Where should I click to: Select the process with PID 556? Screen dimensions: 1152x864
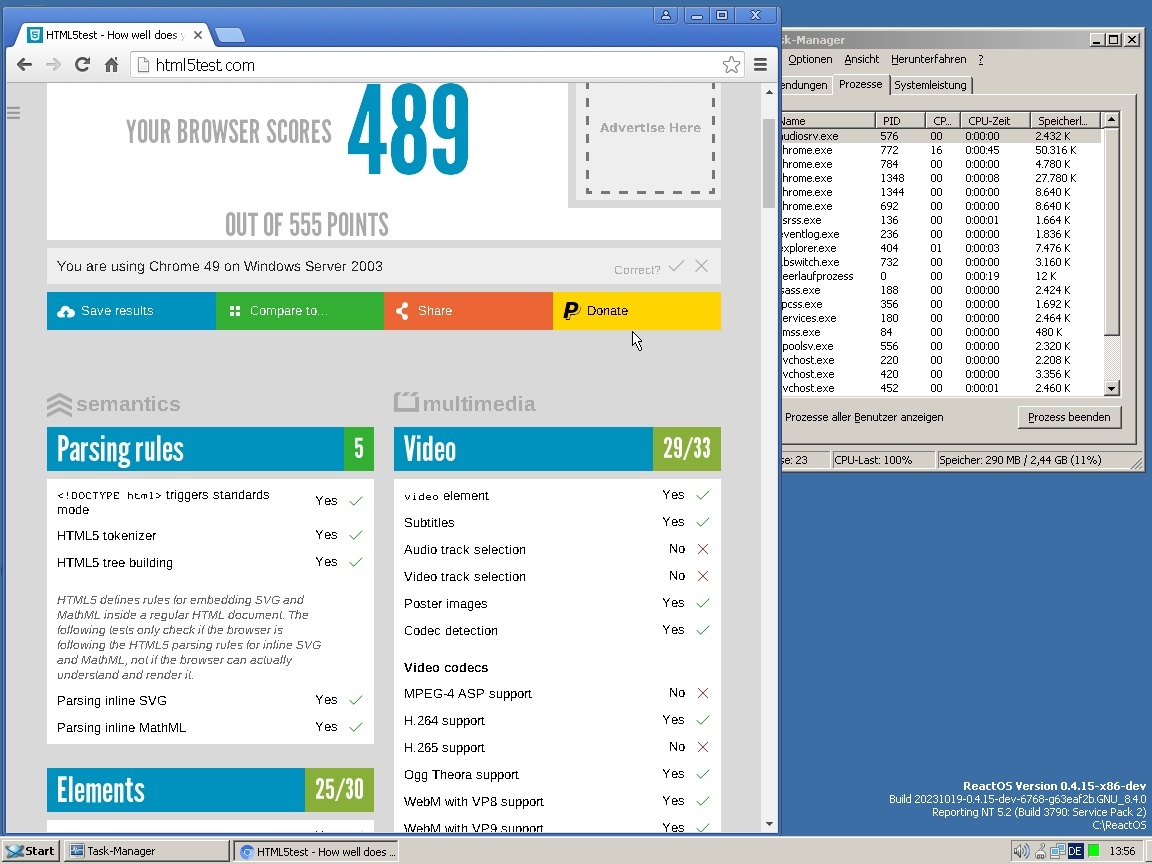[941, 346]
